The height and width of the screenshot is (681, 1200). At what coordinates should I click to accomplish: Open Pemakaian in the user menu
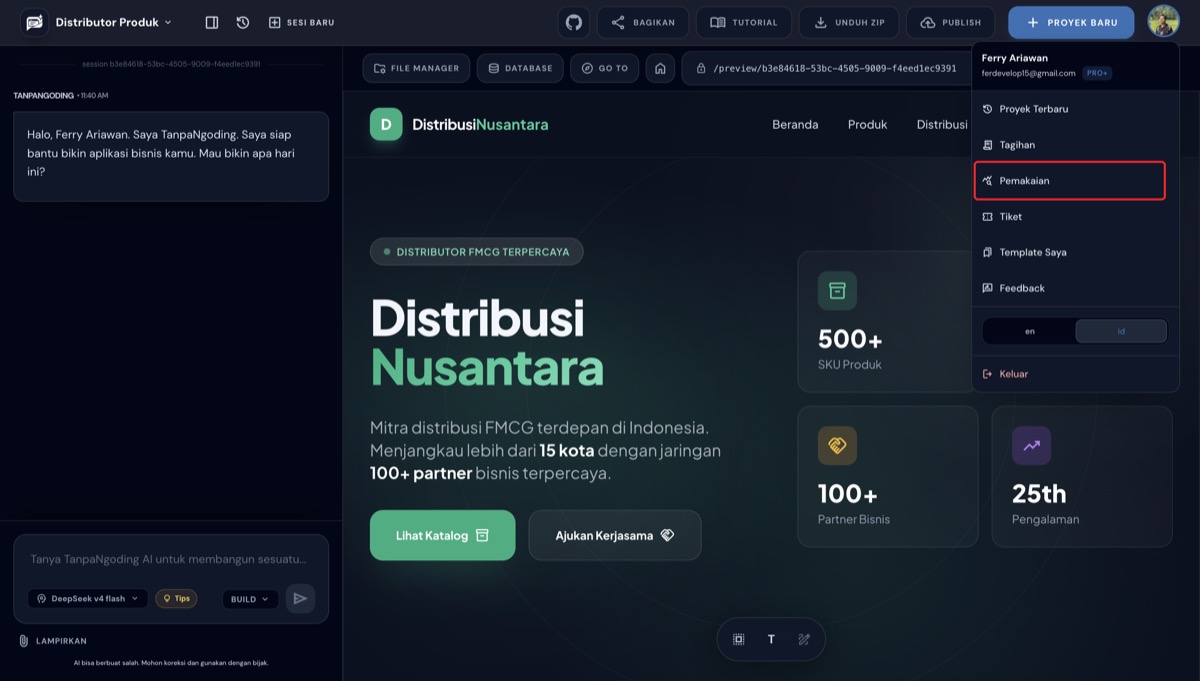point(1070,181)
